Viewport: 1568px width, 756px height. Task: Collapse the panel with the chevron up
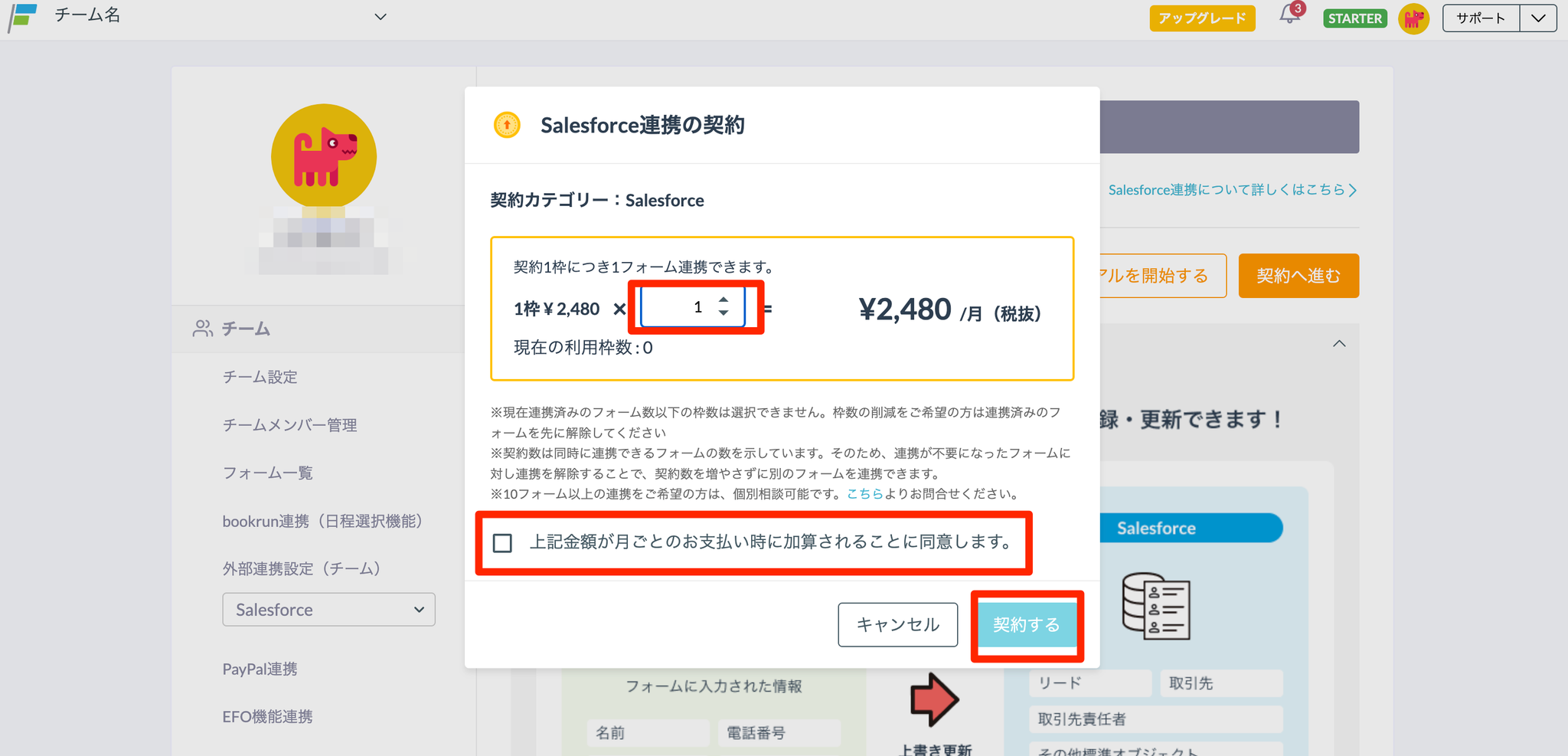[1339, 344]
